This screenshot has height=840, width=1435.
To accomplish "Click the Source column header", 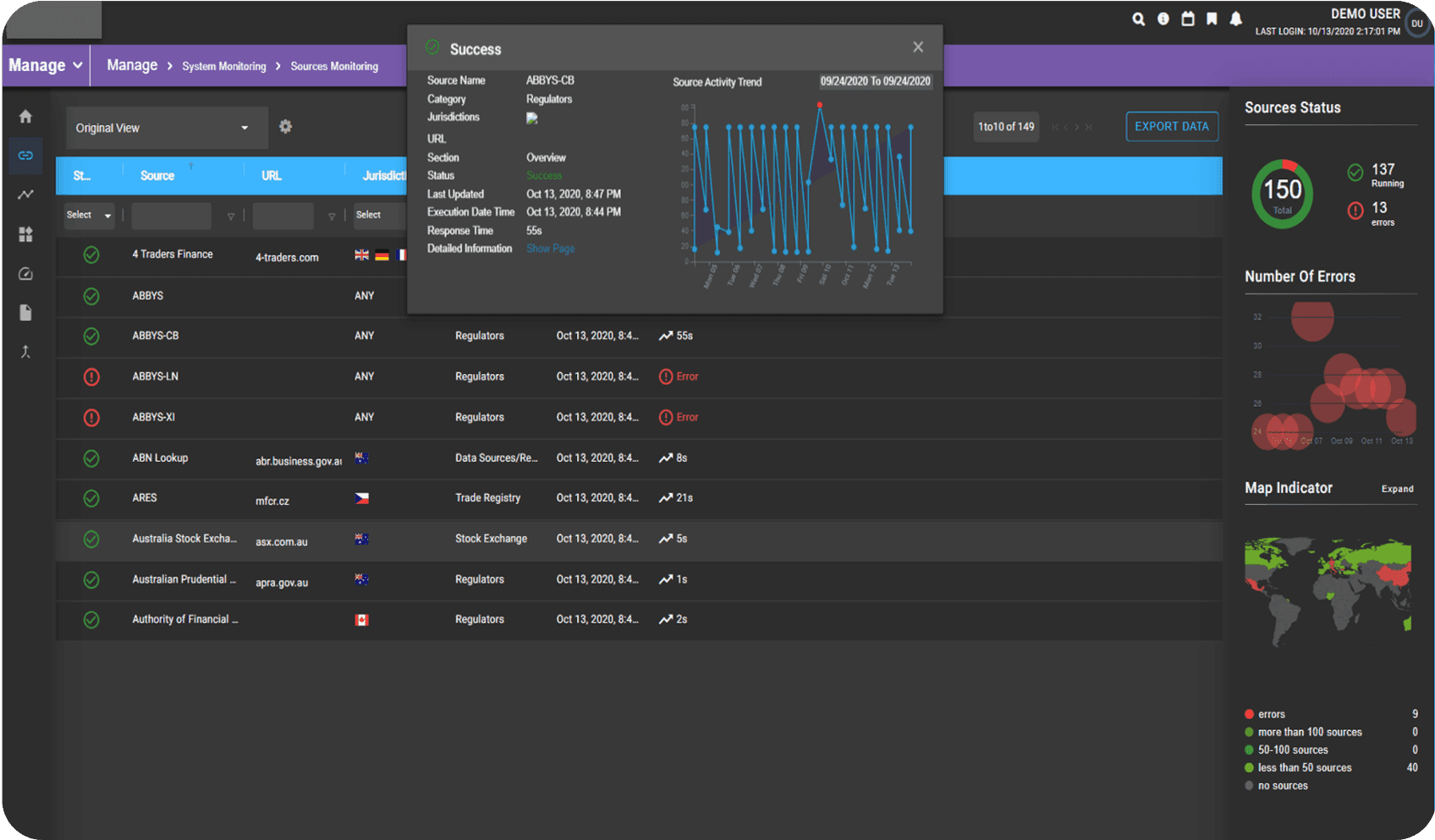I will click(157, 176).
